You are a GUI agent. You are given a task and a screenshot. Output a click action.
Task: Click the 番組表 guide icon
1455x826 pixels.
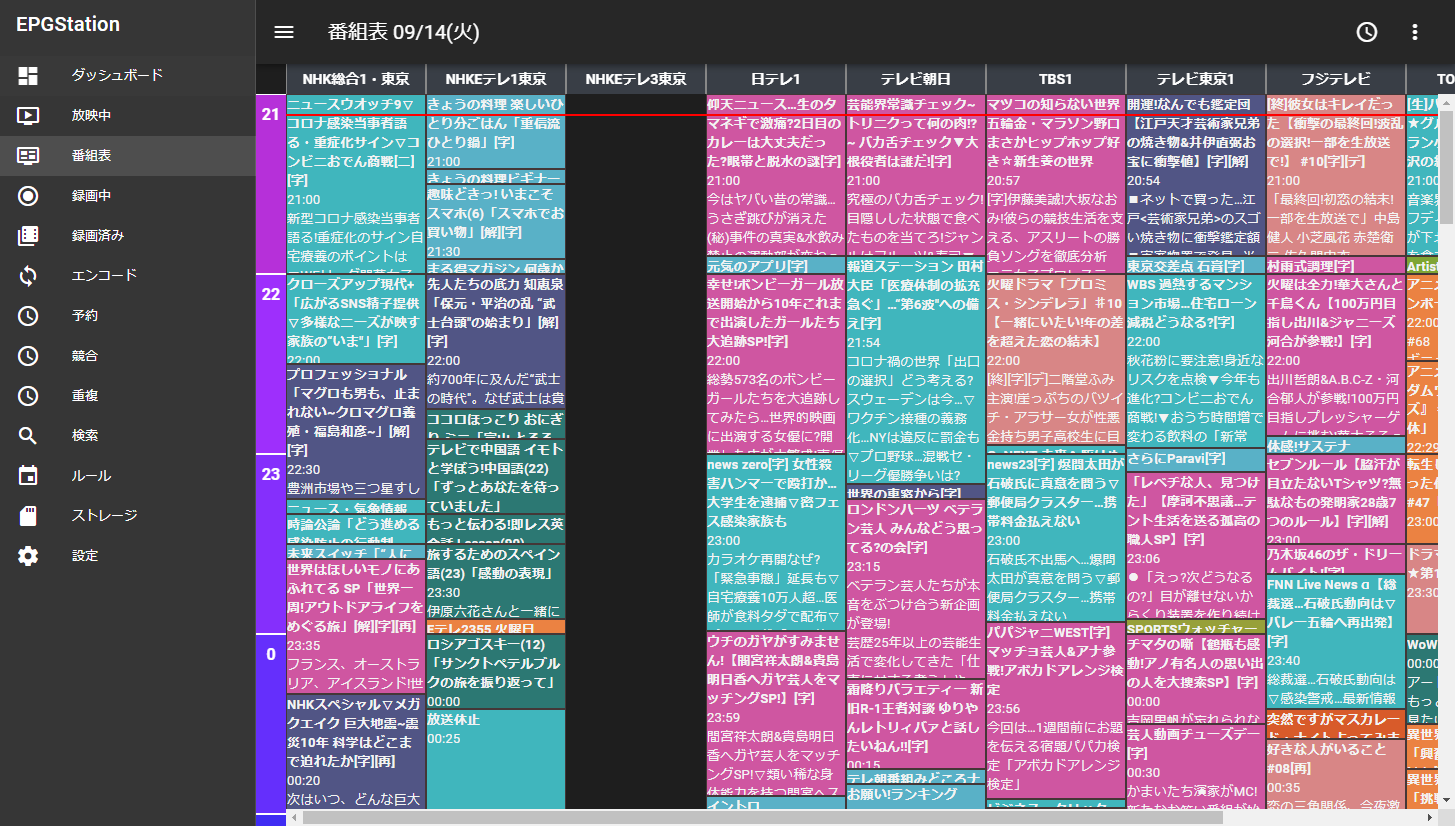(28, 155)
